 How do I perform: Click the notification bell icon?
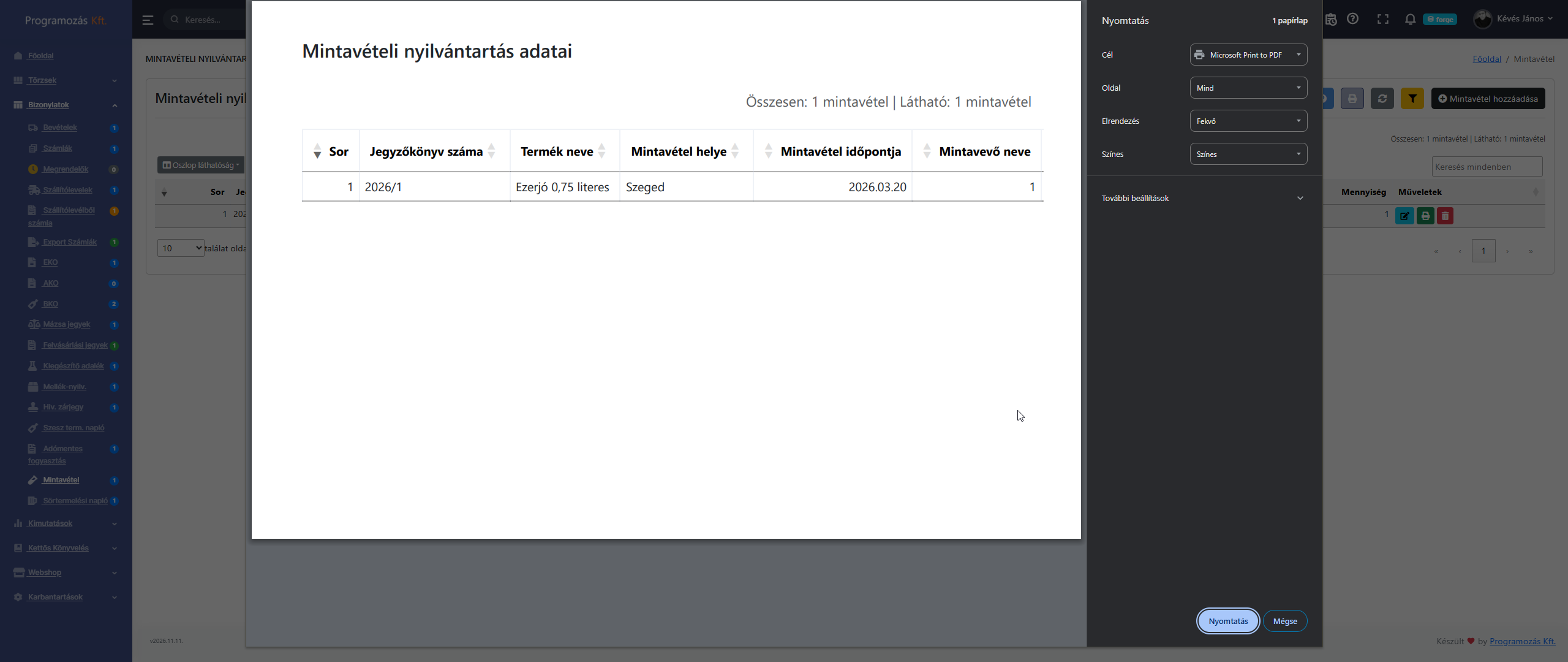click(x=1410, y=19)
